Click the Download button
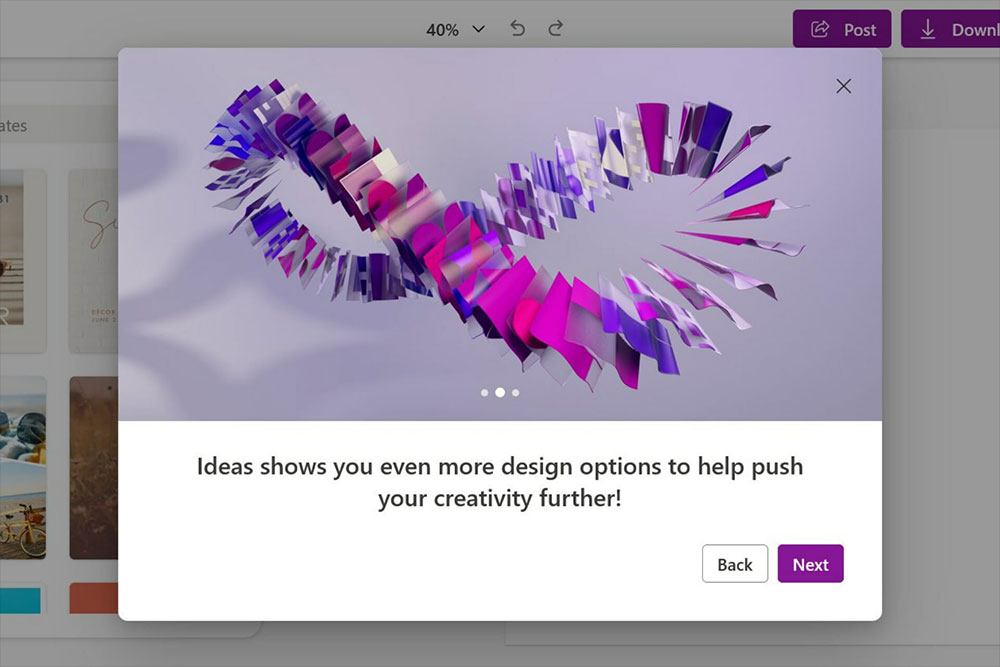 (950, 29)
